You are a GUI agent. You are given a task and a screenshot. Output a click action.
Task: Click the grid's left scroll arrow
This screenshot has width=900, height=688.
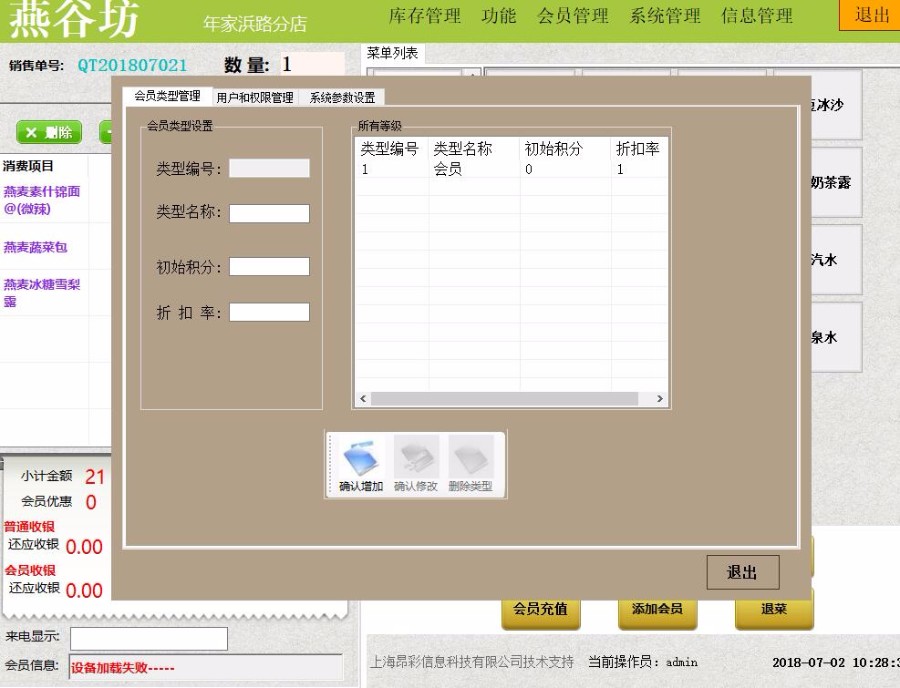click(363, 398)
